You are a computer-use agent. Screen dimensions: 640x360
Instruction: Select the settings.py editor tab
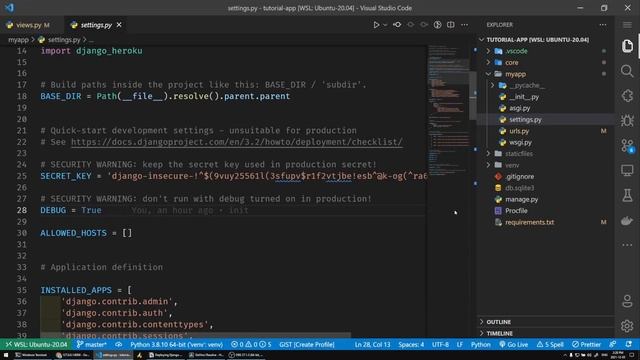pyautogui.click(x=96, y=25)
